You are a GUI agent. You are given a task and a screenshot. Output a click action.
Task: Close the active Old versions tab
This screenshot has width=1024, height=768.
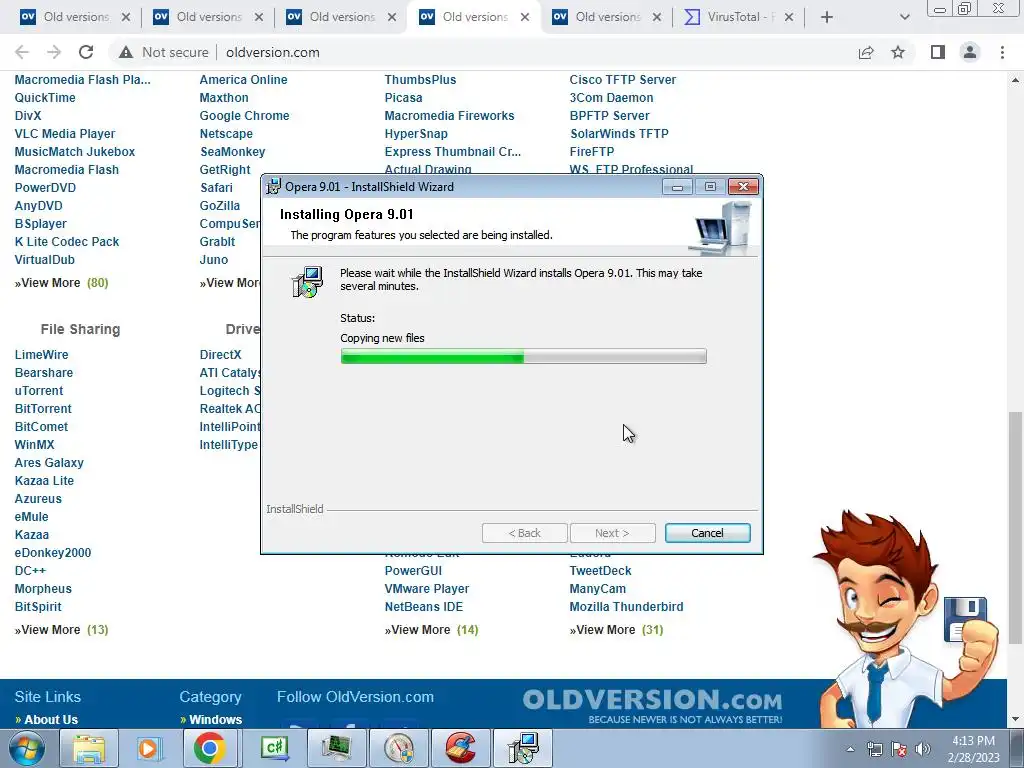[525, 17]
